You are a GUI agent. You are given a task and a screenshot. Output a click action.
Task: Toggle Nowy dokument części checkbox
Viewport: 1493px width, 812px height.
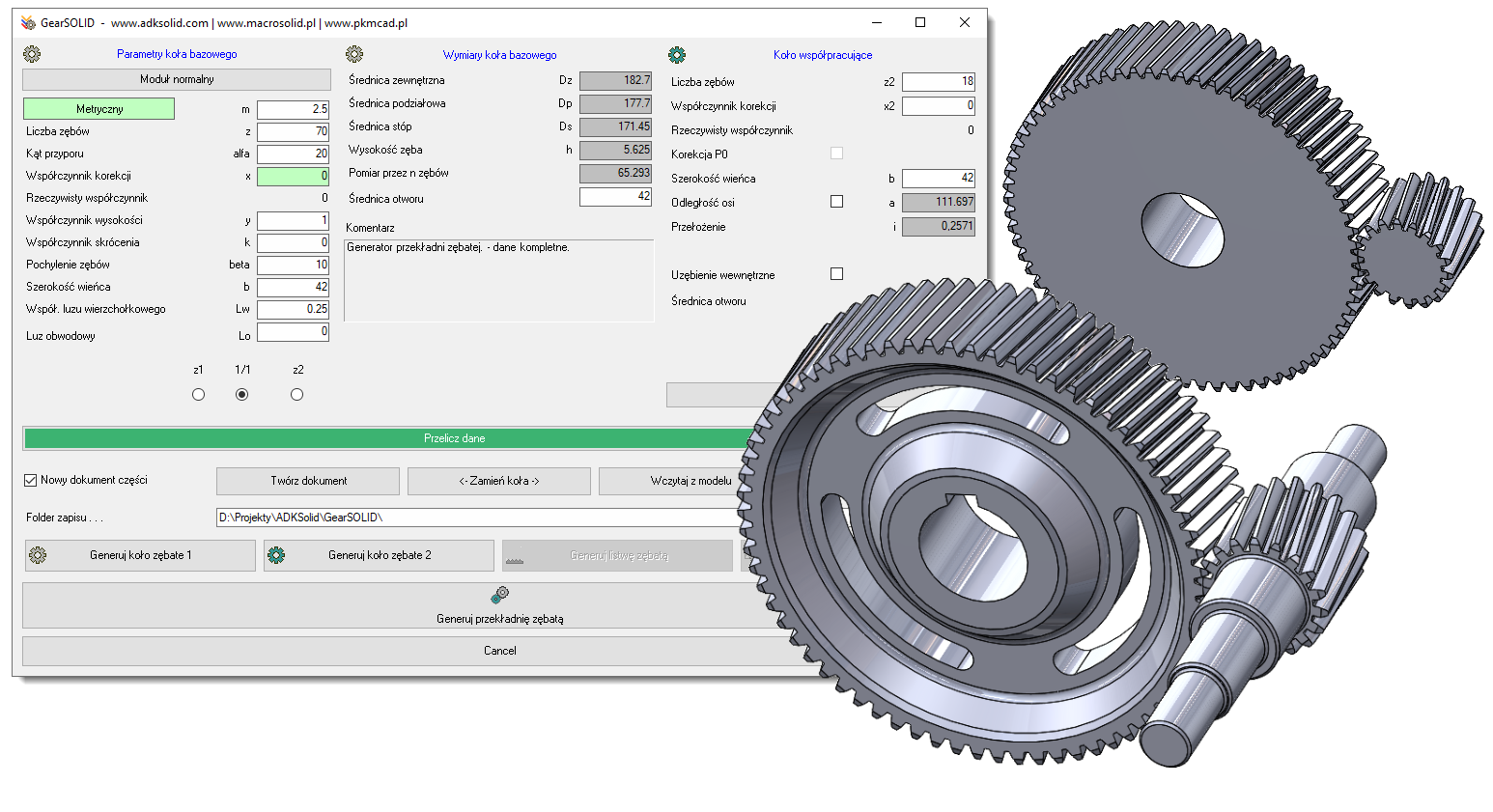click(x=30, y=480)
